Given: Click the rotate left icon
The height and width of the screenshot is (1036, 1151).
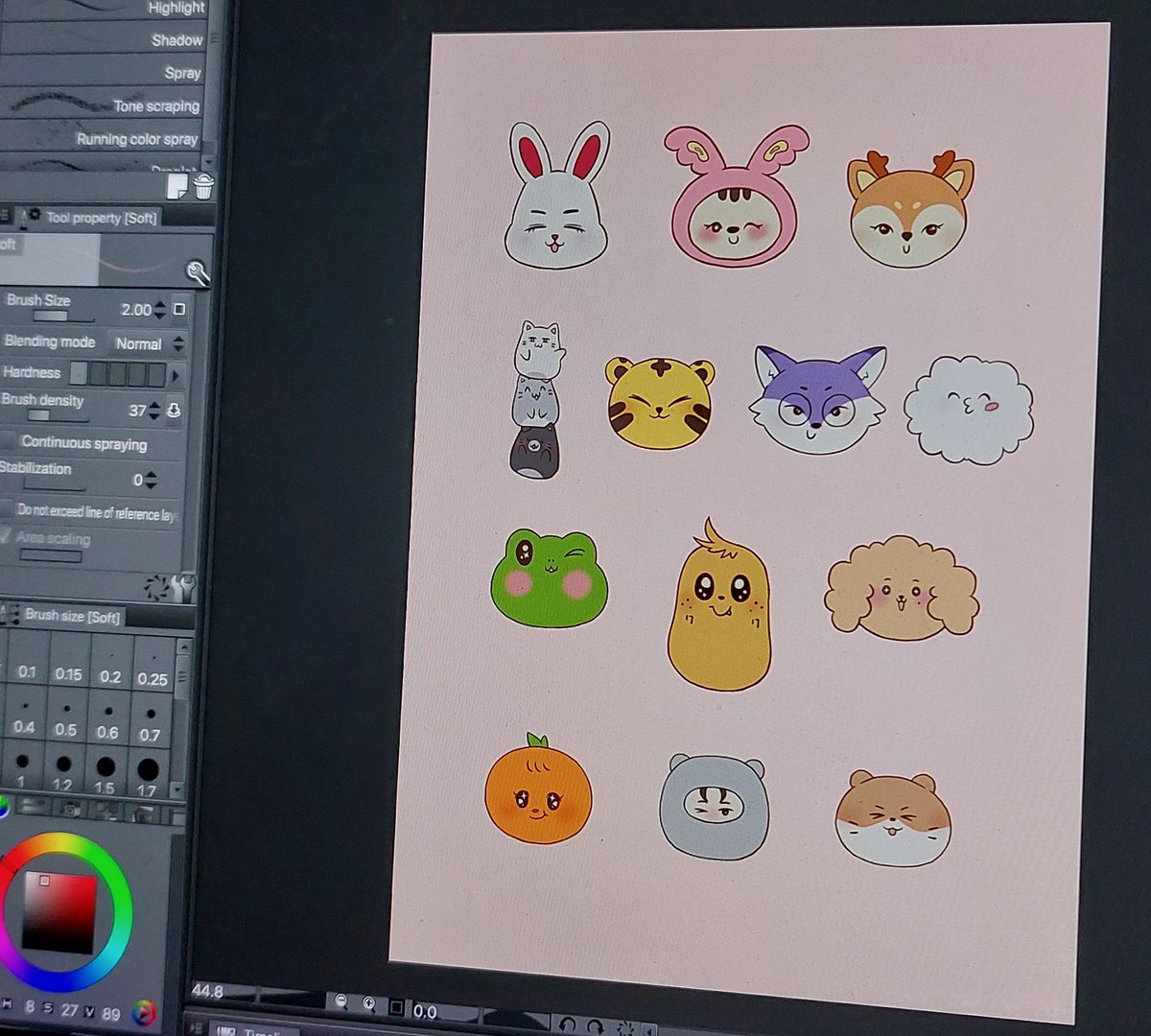Looking at the screenshot, I should click(x=567, y=1025).
